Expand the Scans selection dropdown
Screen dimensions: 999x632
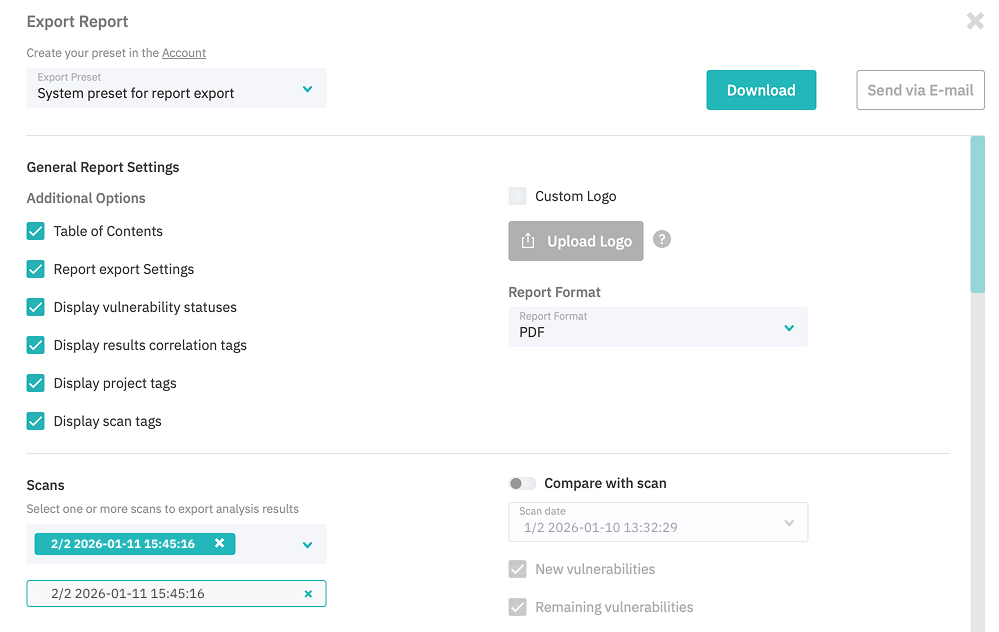click(308, 544)
